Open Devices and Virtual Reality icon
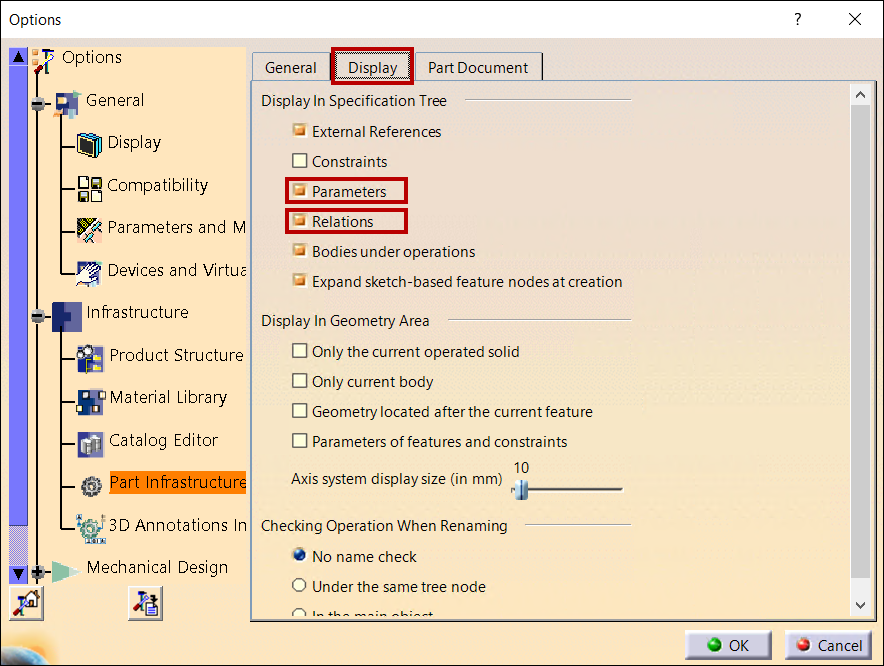This screenshot has width=884, height=666. [90, 271]
